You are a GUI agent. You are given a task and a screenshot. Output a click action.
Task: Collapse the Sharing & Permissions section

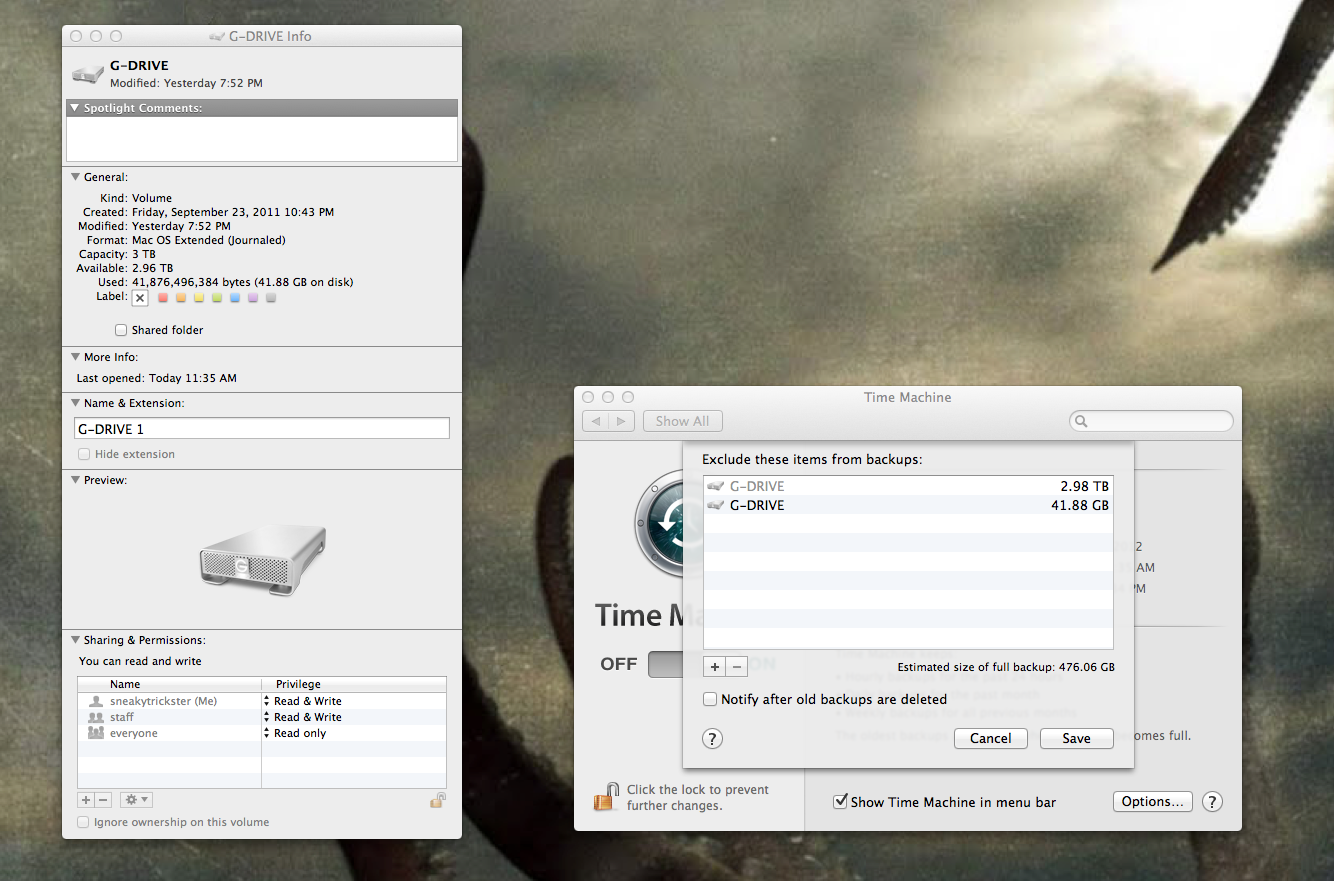coord(74,640)
